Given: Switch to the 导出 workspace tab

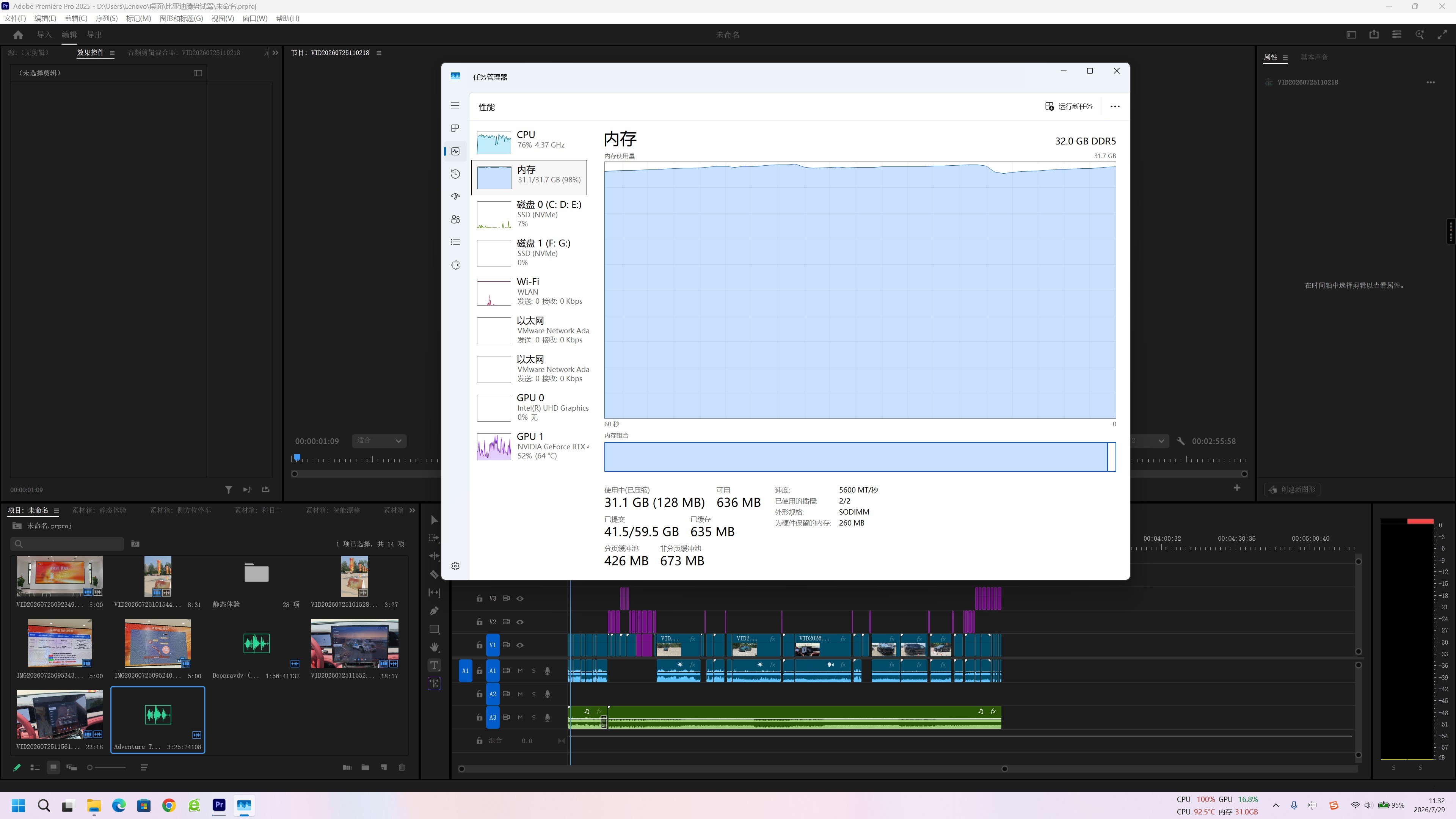Looking at the screenshot, I should click(94, 35).
